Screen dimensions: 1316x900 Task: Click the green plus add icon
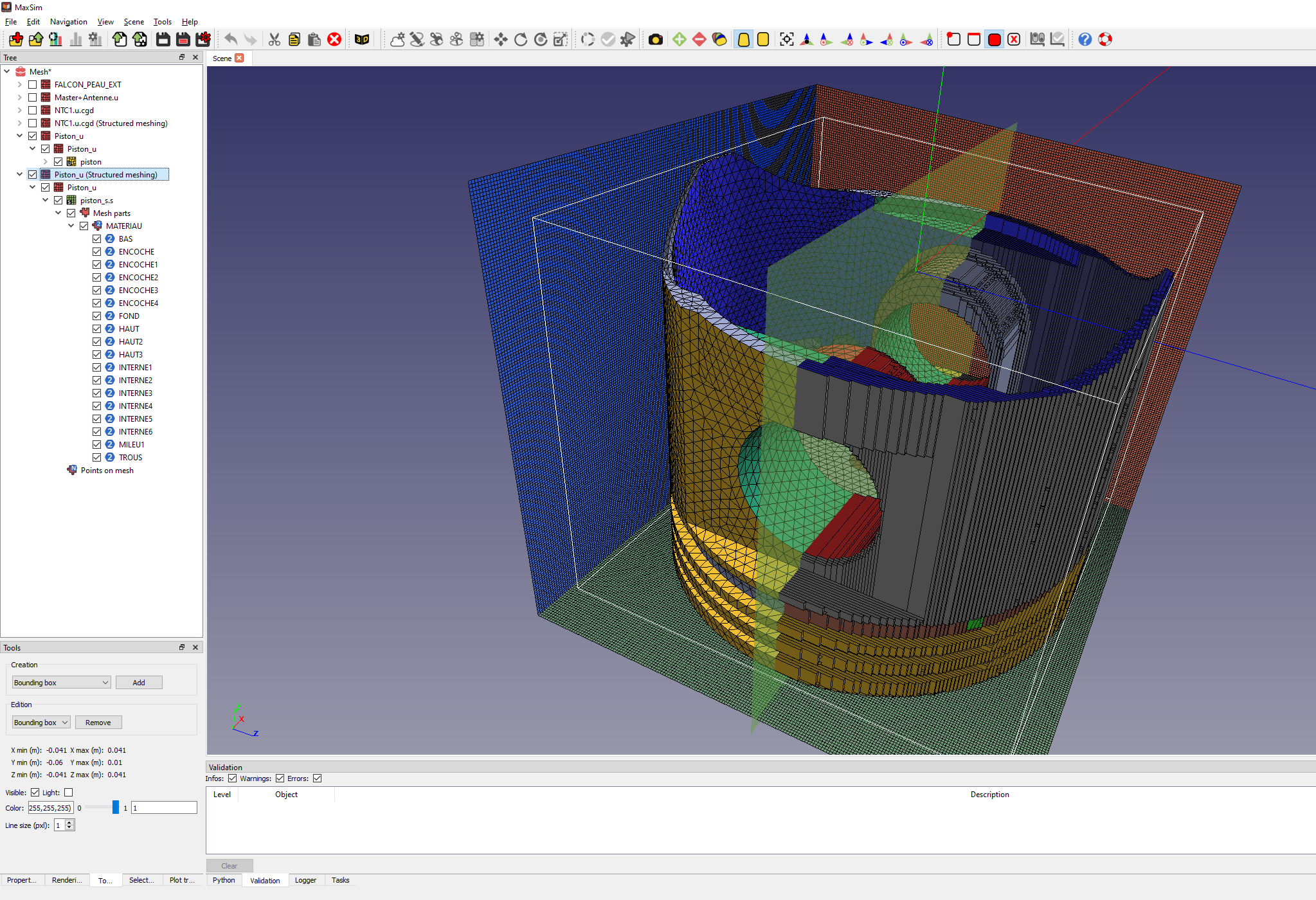[x=679, y=39]
